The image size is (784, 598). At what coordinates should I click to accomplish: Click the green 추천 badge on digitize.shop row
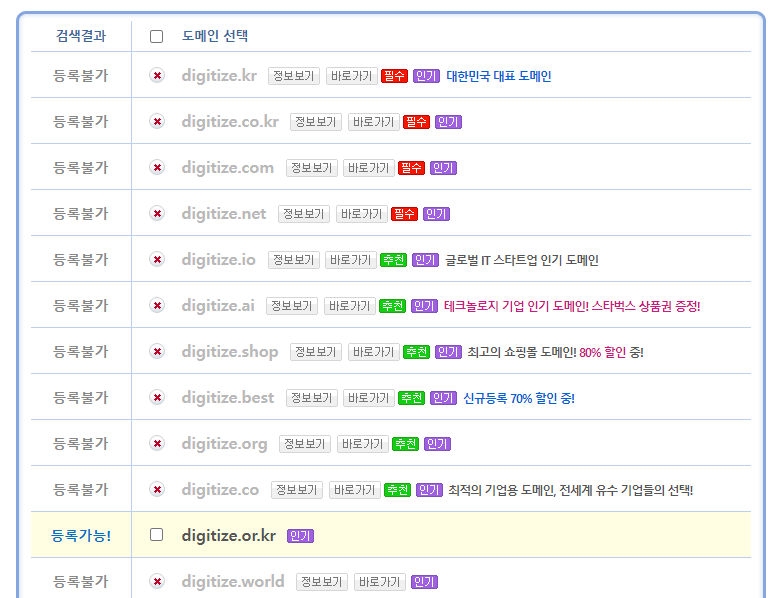(x=416, y=352)
